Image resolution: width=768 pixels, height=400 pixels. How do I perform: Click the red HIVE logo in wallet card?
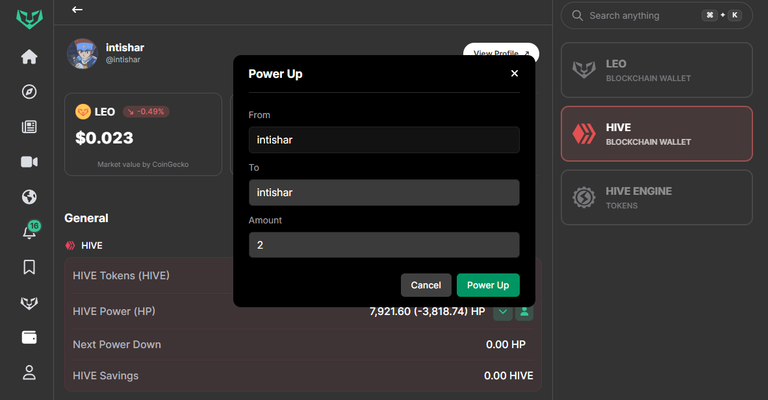tap(584, 134)
